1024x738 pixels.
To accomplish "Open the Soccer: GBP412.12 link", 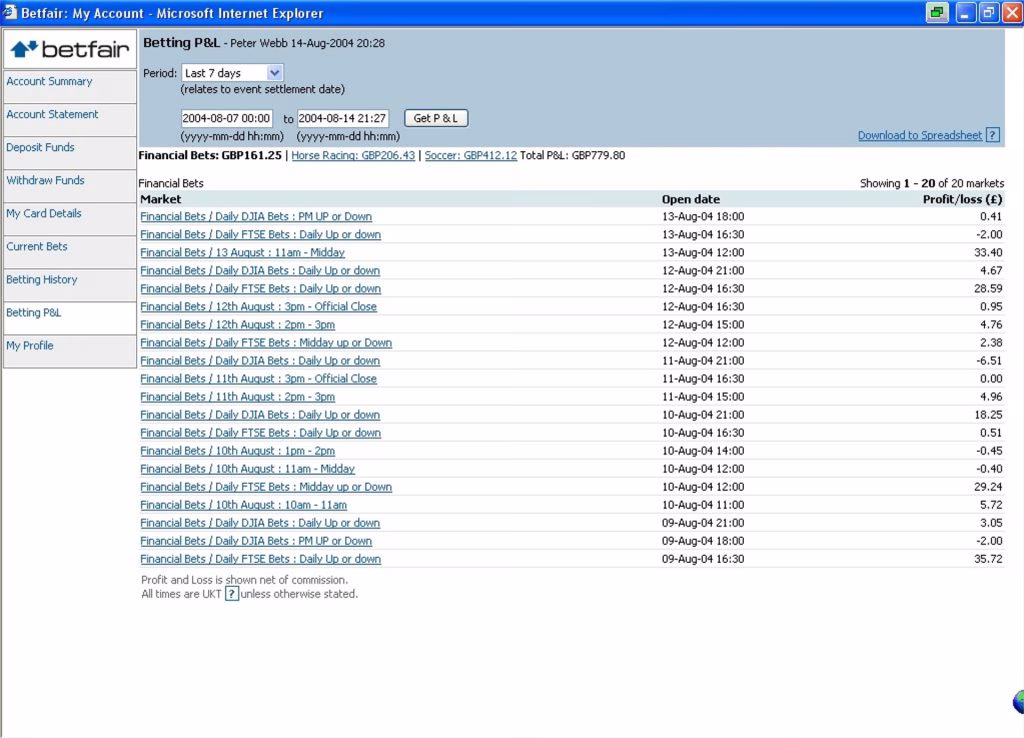I will point(471,155).
